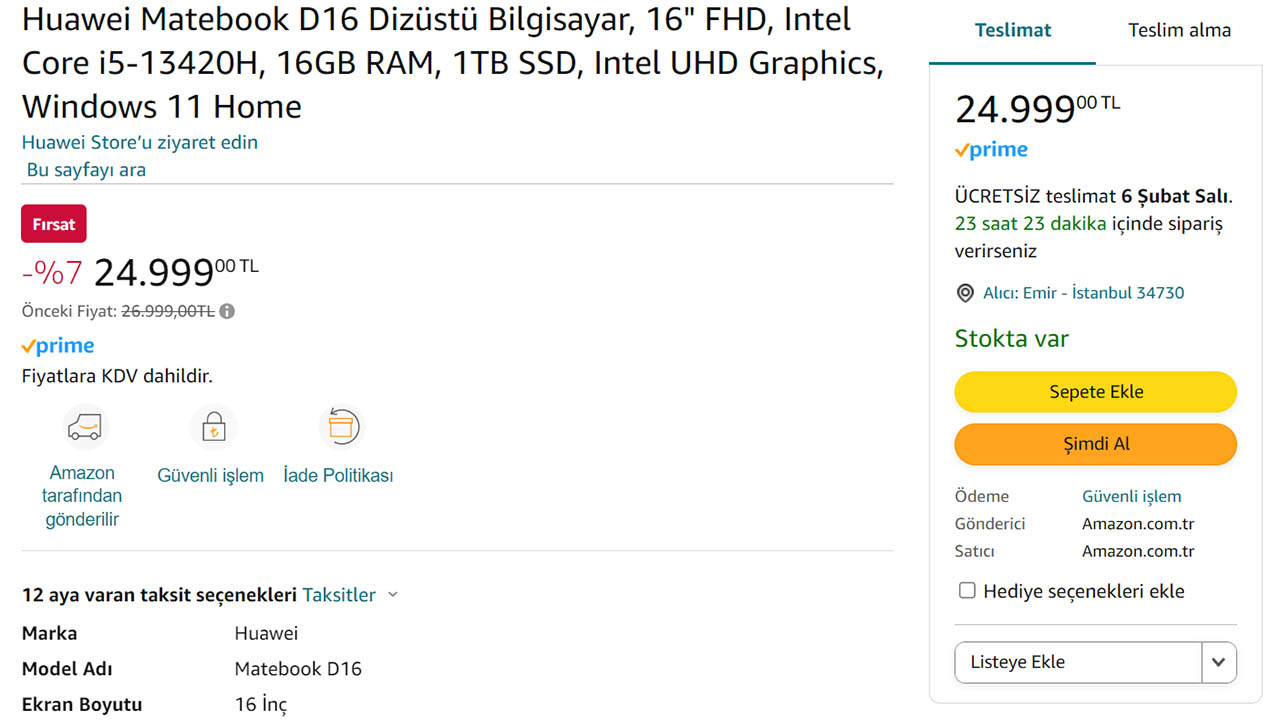Open the Huawei Store'u ziyaret edin link
Viewport: 1280px width, 720px height.
140,142
